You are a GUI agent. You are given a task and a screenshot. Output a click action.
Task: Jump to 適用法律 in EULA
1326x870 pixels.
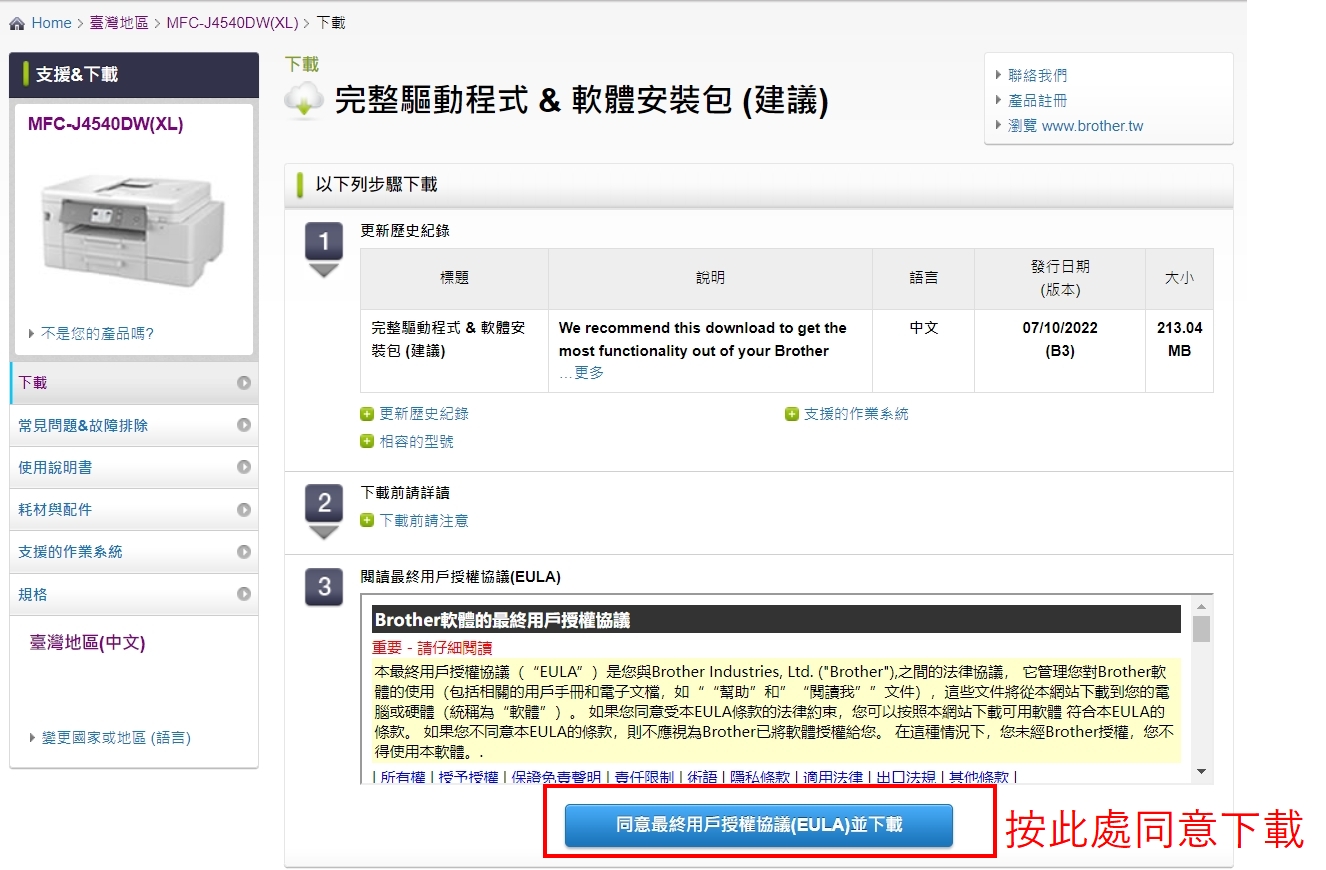point(833,777)
